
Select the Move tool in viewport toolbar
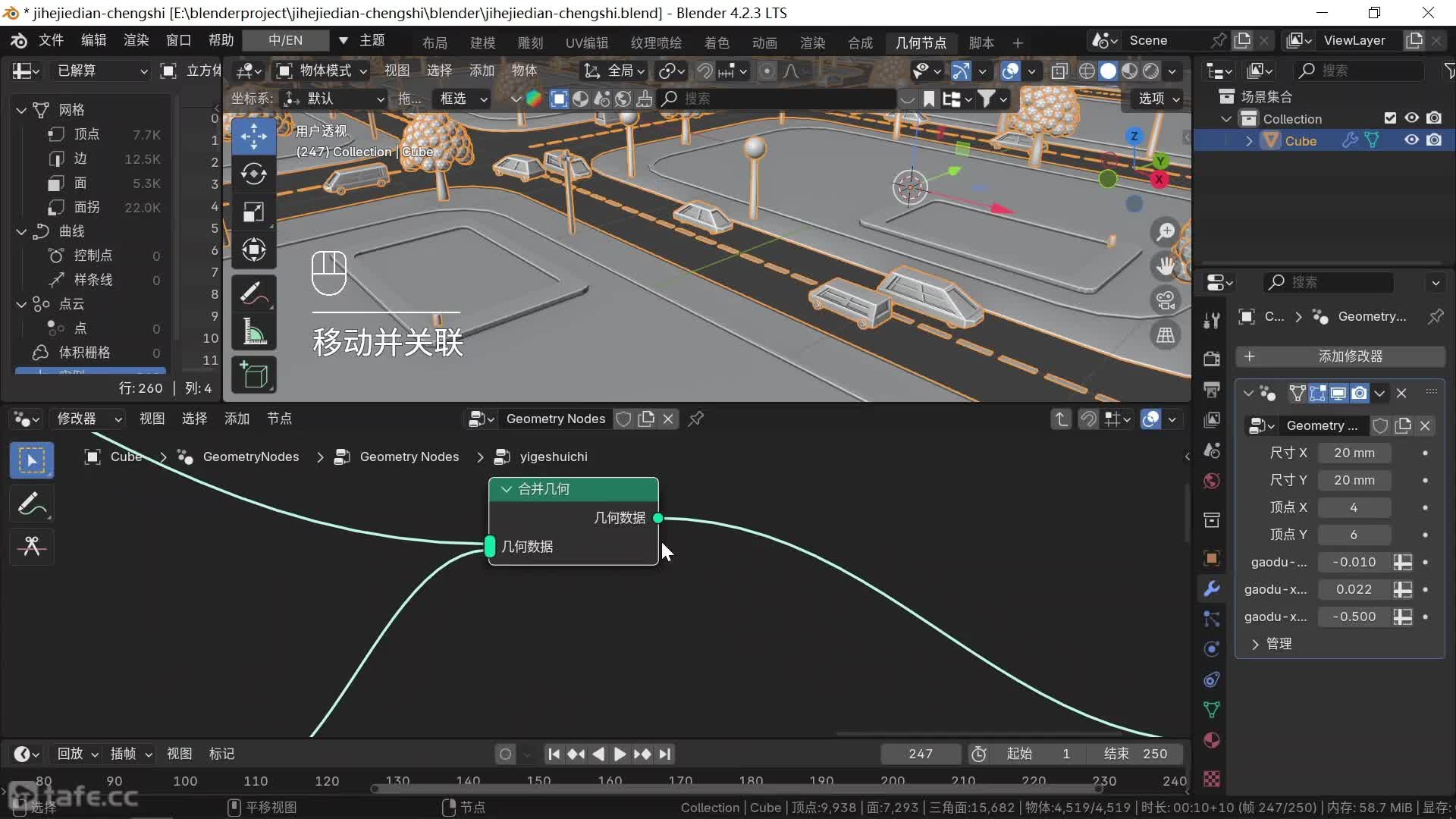click(x=253, y=136)
